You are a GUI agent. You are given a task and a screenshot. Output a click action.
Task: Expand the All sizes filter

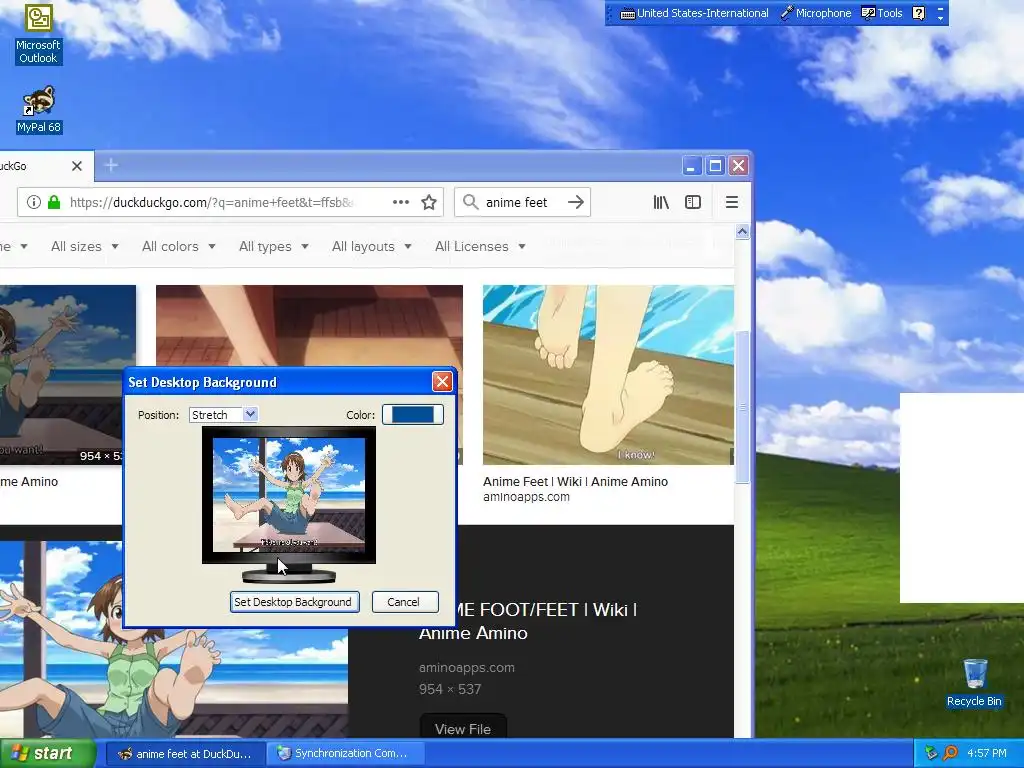pos(85,247)
